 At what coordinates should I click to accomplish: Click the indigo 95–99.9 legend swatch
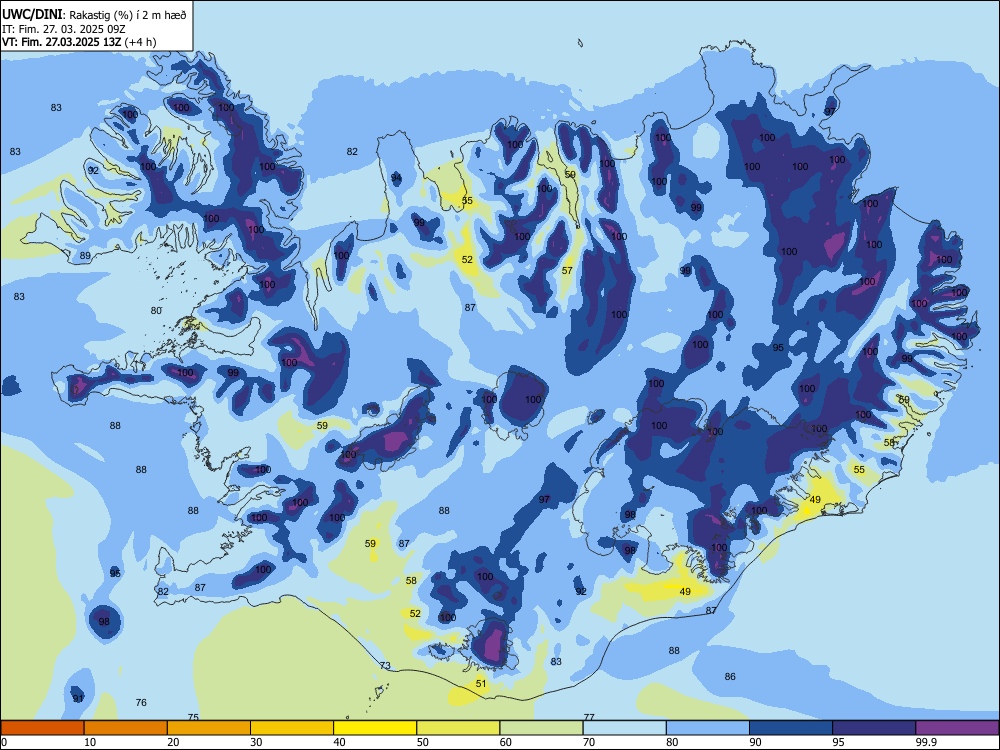tap(874, 728)
